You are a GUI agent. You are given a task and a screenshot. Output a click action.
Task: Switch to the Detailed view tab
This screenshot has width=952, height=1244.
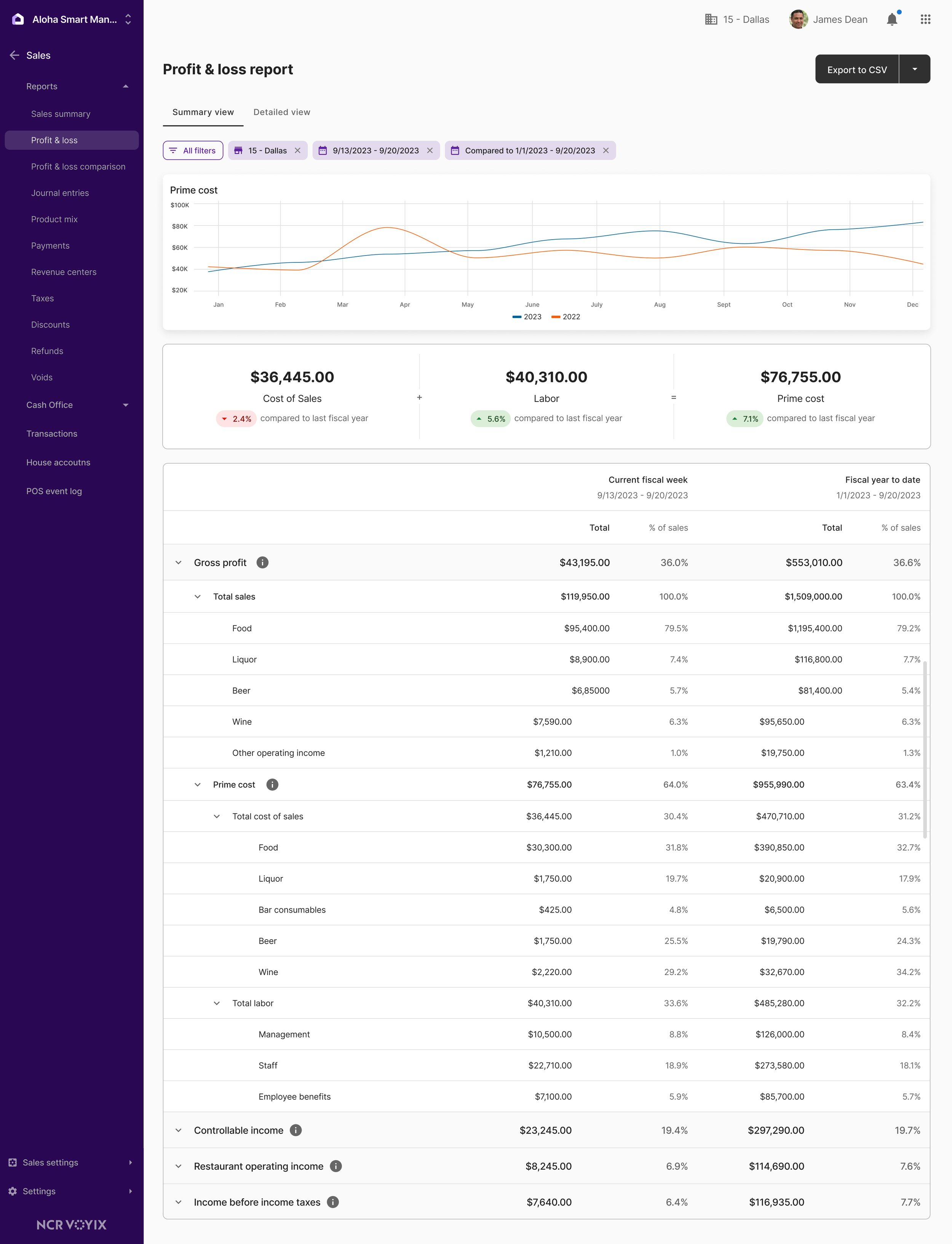[282, 112]
